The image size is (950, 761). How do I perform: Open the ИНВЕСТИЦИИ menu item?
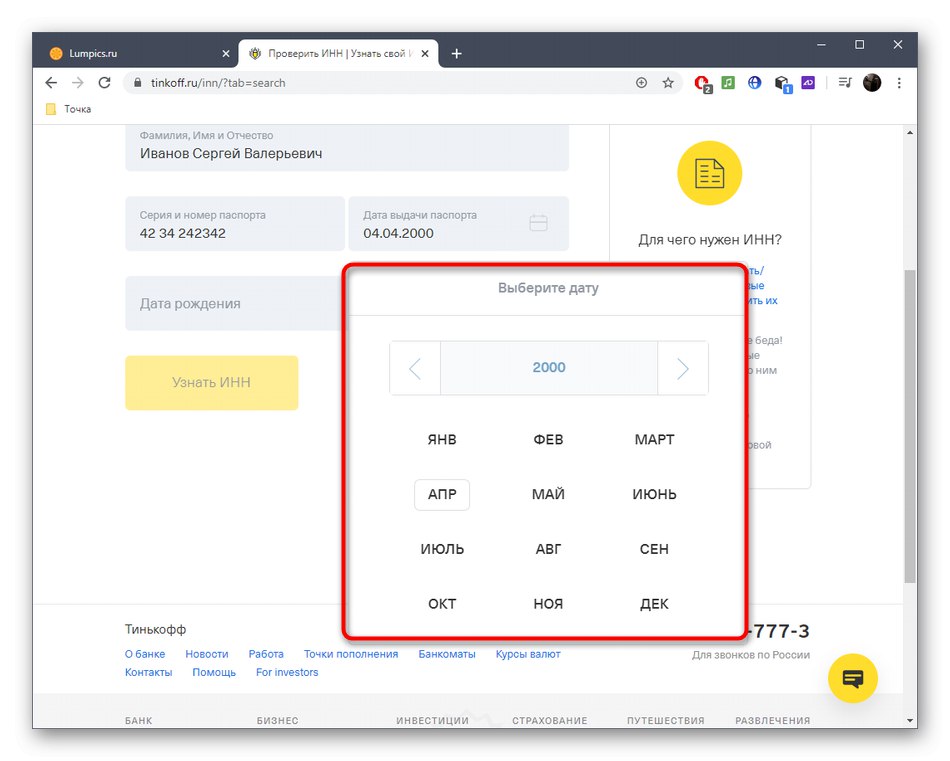(x=431, y=720)
